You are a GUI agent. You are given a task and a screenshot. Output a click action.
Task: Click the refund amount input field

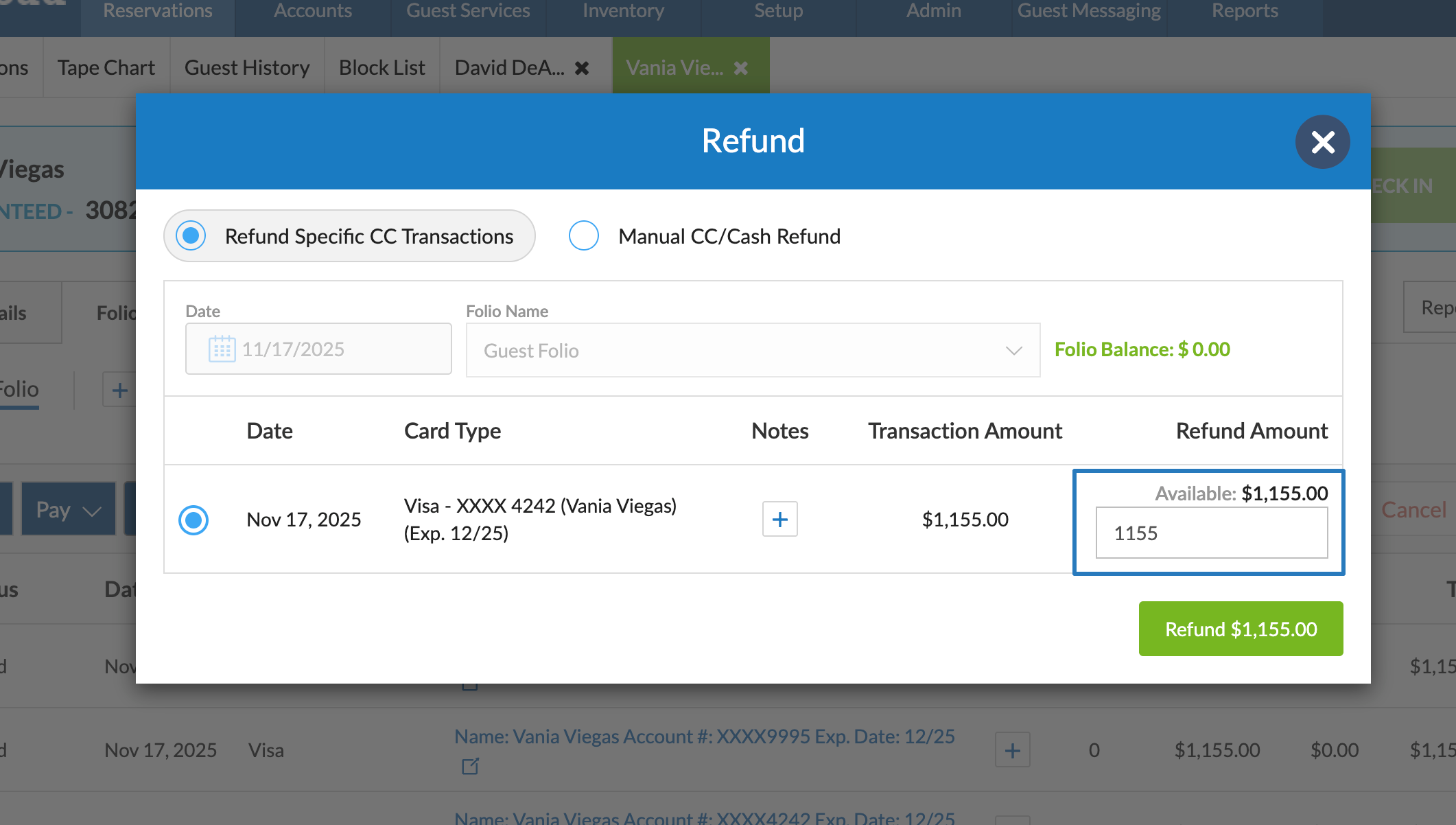click(x=1211, y=533)
